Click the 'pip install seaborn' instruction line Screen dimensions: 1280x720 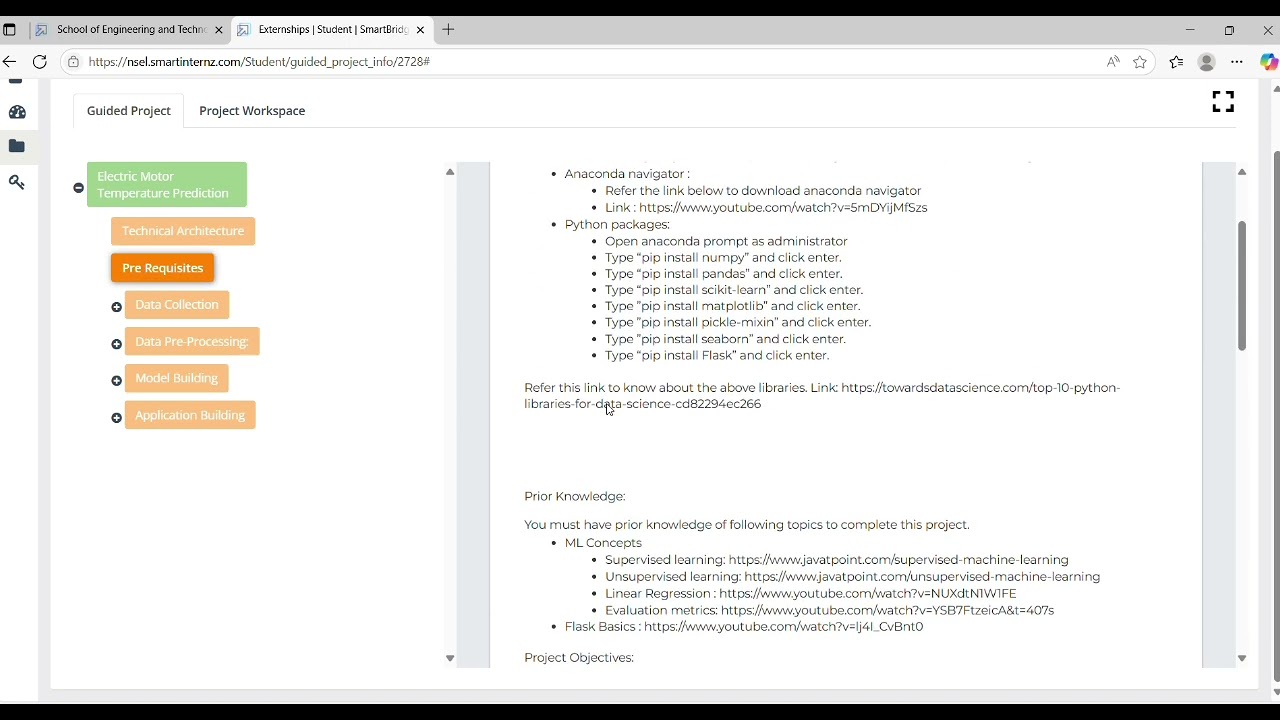point(725,339)
